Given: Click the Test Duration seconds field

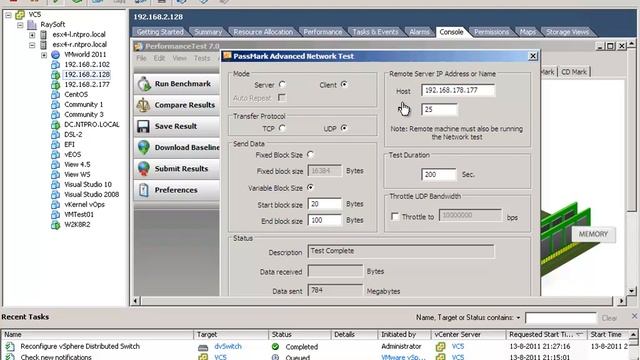Looking at the screenshot, I should pyautogui.click(x=438, y=174).
